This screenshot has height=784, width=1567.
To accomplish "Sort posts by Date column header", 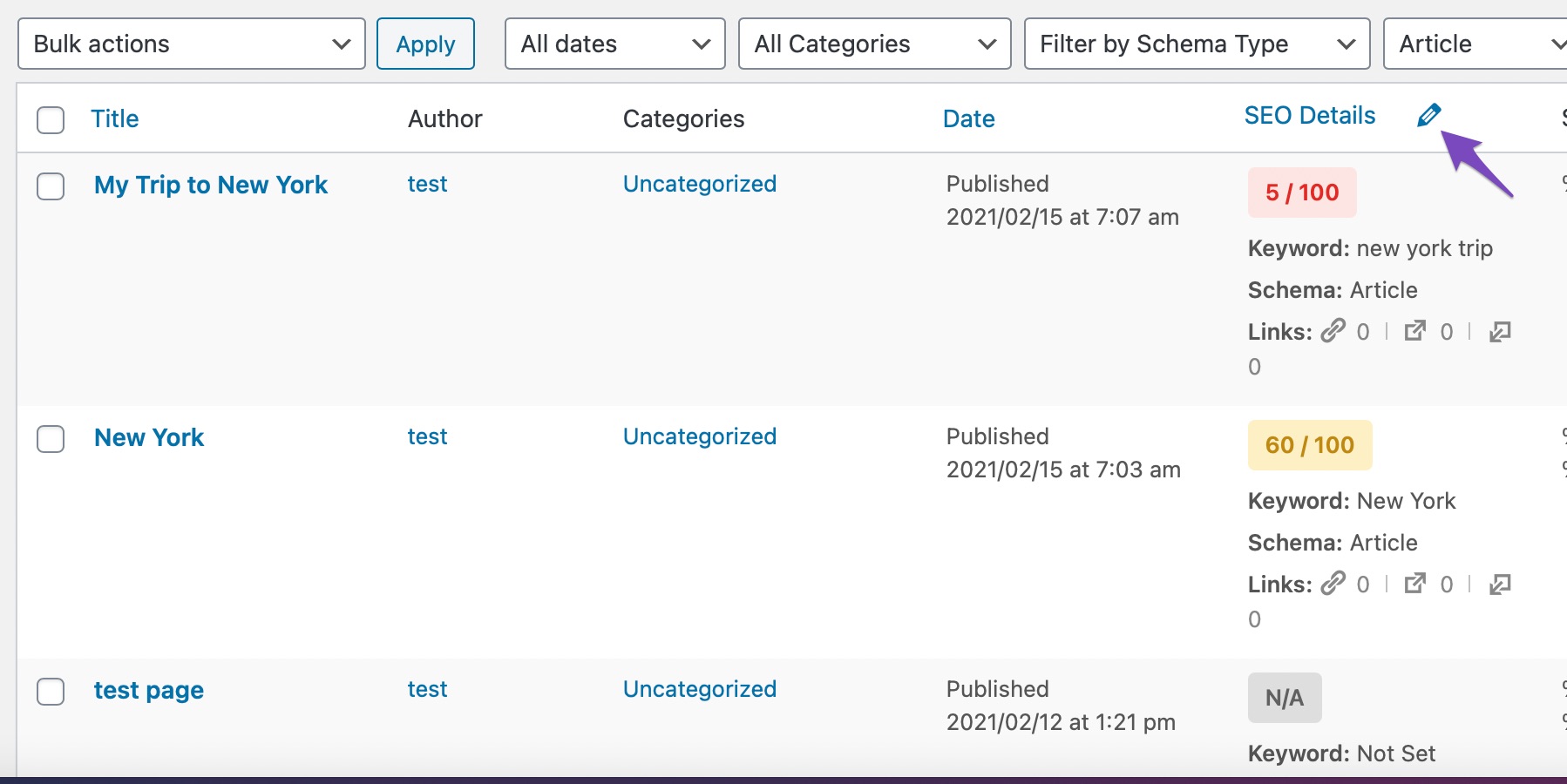I will click(x=968, y=118).
